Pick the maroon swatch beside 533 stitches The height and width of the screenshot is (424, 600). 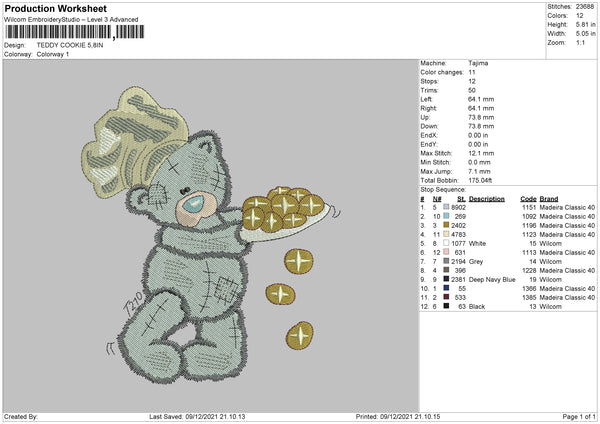tap(446, 297)
